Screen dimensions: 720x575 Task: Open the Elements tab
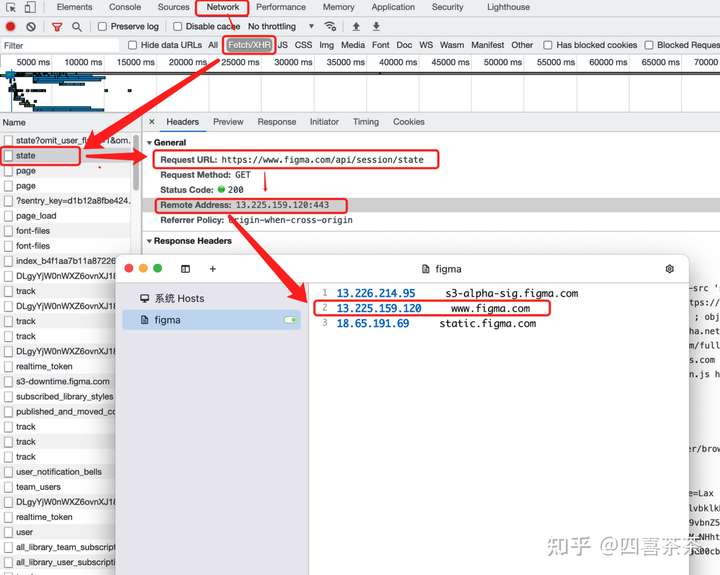coord(74,7)
